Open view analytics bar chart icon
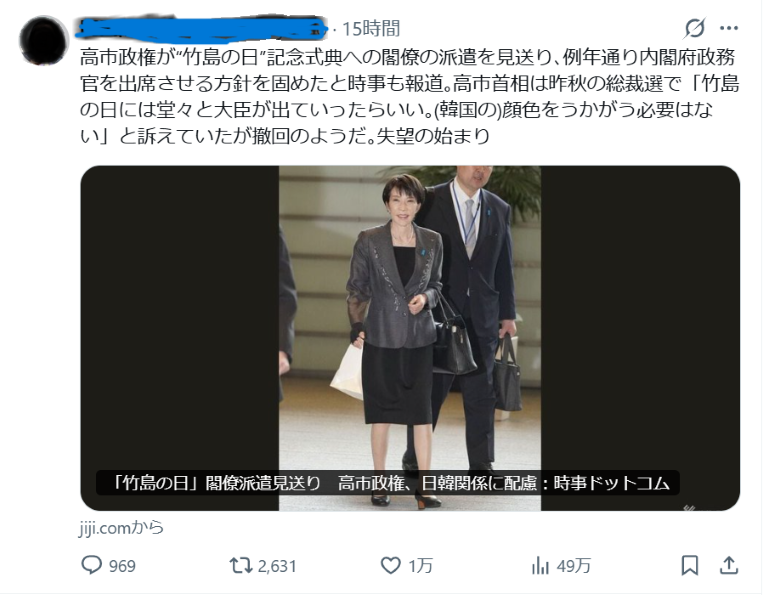The width and height of the screenshot is (781, 595). tap(540, 566)
